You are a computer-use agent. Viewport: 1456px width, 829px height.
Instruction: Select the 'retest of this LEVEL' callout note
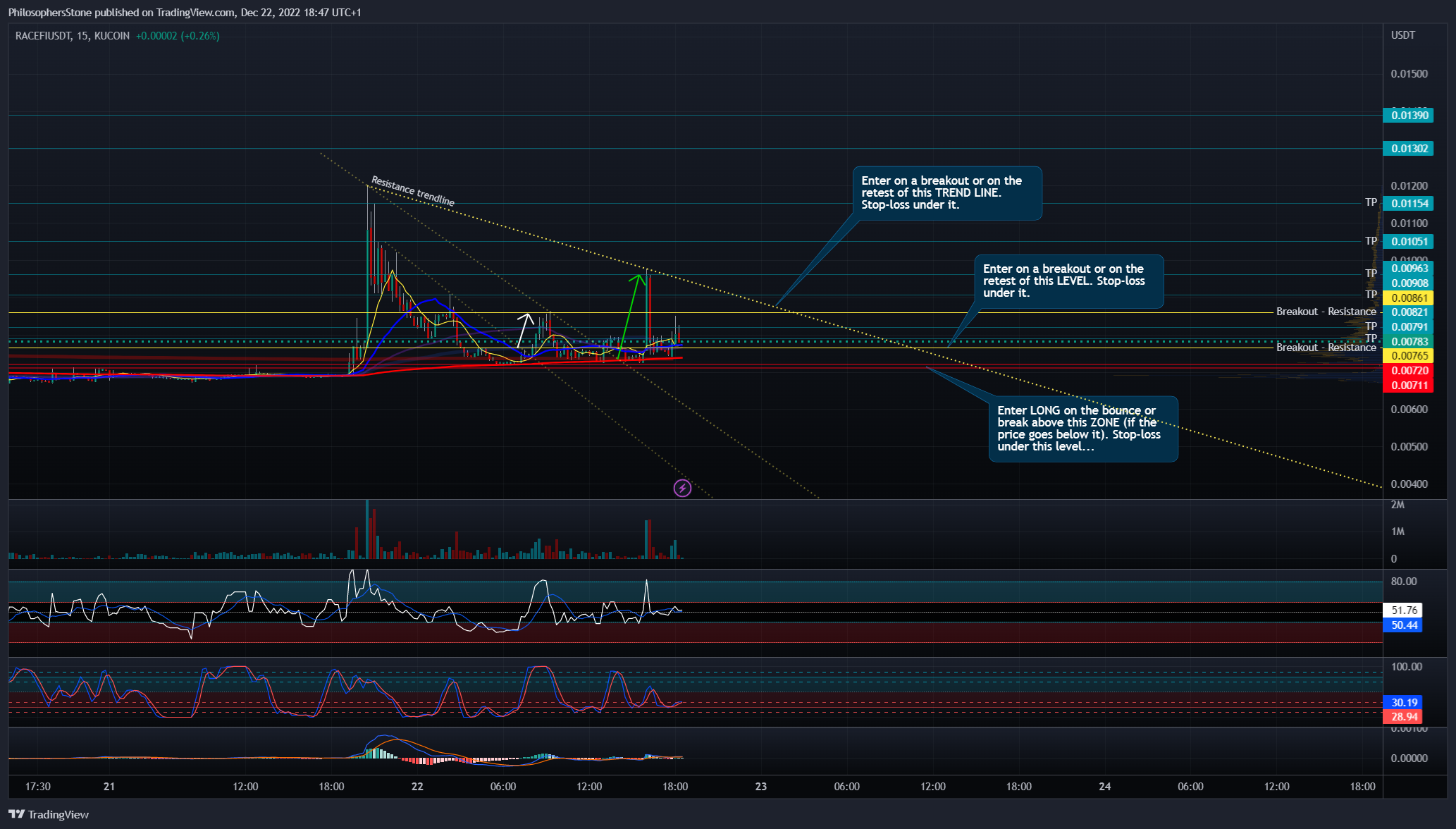tap(1068, 281)
